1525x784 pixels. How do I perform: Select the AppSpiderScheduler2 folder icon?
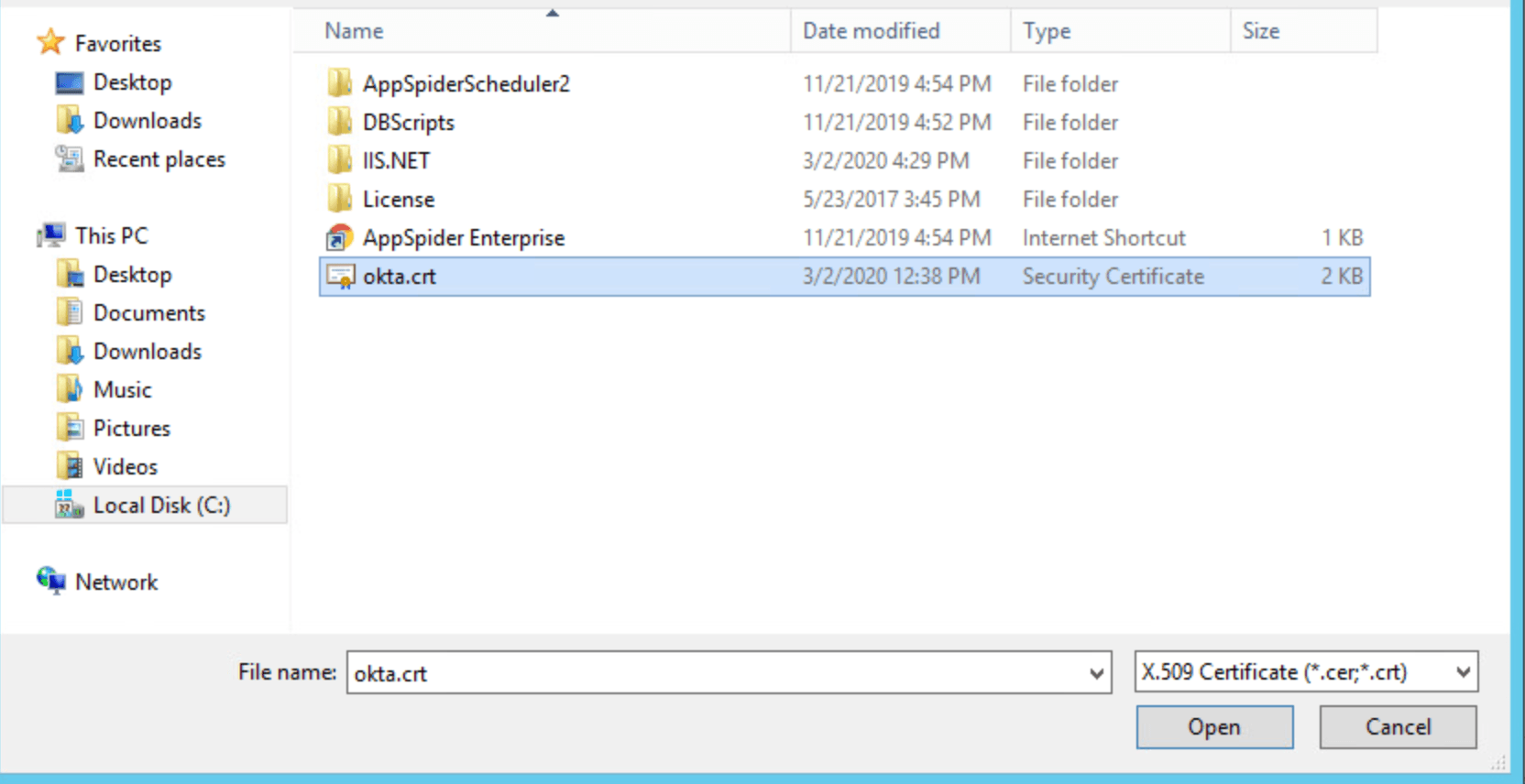[340, 84]
